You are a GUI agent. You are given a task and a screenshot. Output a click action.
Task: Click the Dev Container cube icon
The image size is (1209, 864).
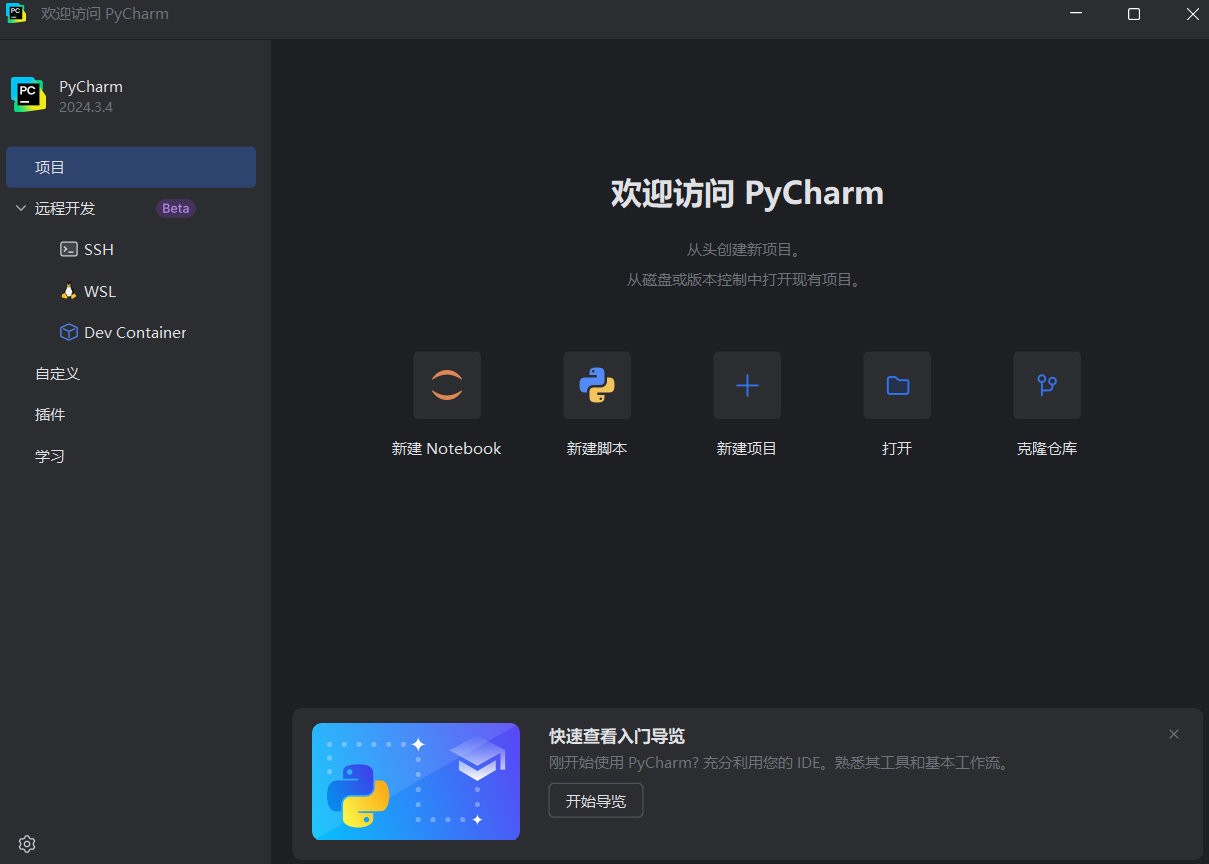(69, 332)
